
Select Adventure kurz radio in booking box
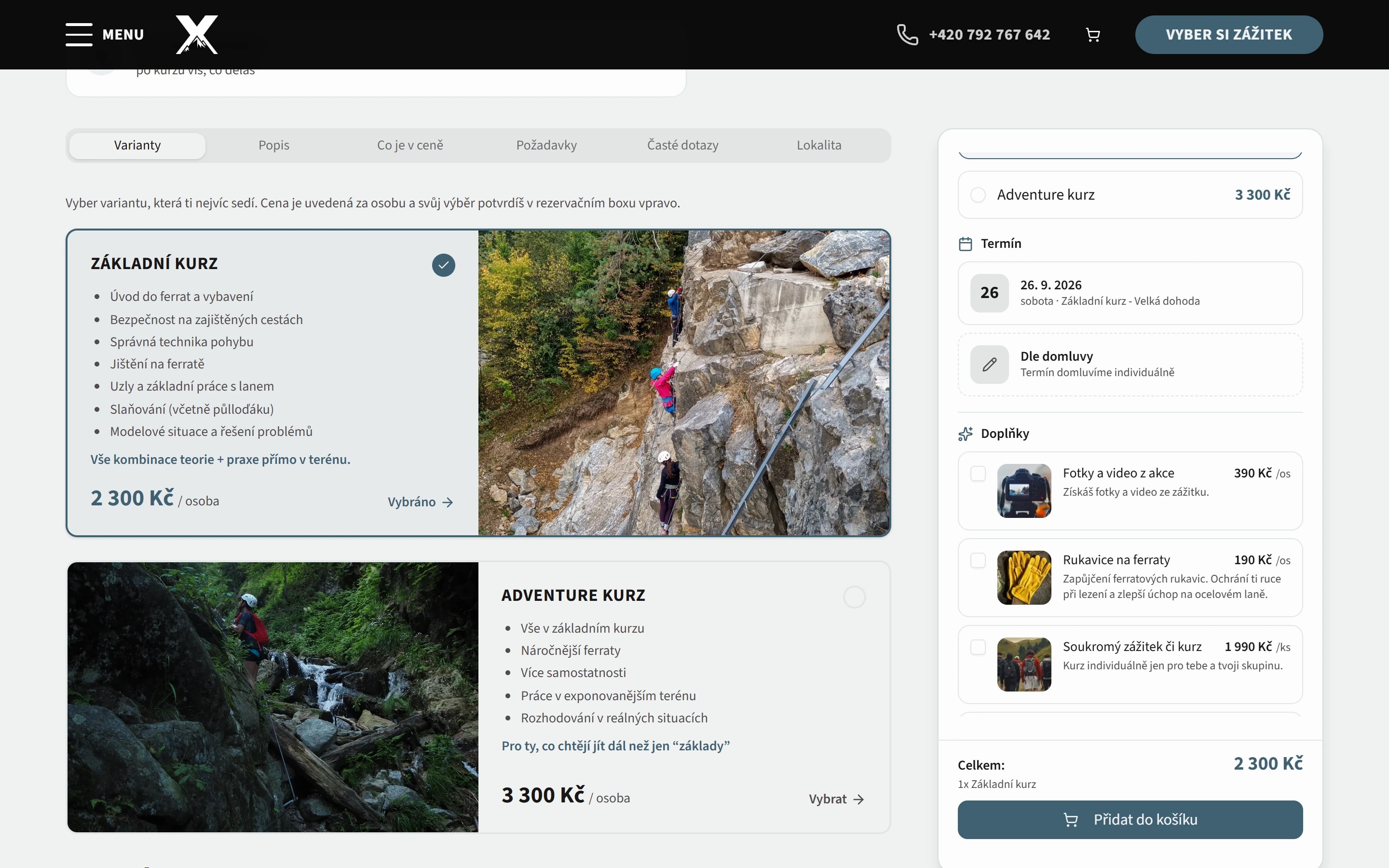(x=978, y=195)
